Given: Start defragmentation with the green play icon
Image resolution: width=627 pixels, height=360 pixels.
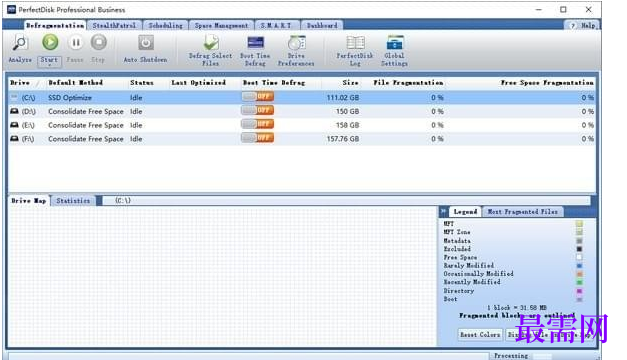Looking at the screenshot, I should (x=50, y=42).
